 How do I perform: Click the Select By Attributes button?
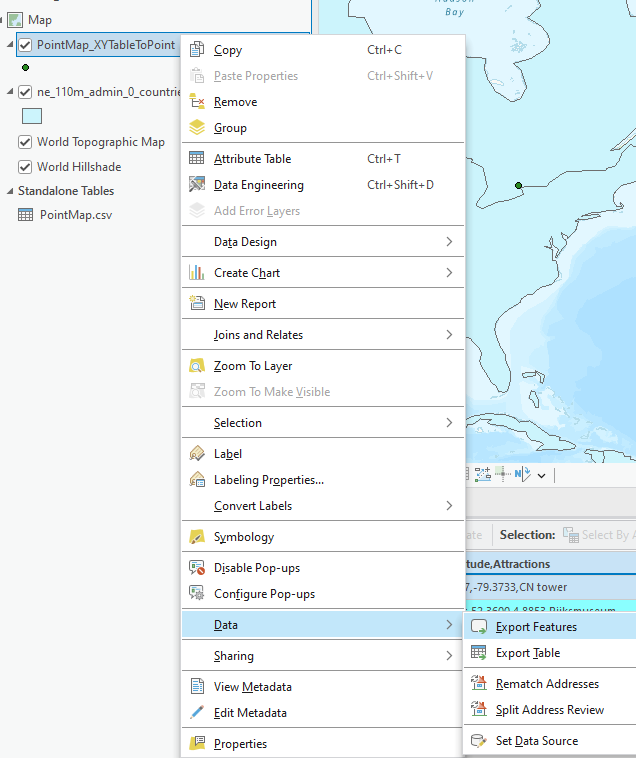tap(599, 535)
